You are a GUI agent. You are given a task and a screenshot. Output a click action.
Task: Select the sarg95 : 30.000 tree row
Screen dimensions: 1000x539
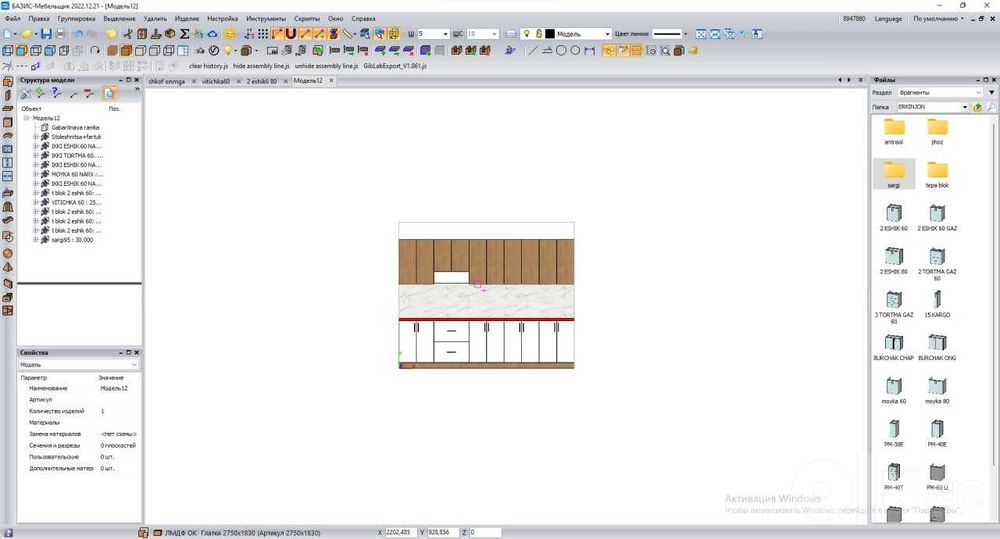[x=71, y=240]
